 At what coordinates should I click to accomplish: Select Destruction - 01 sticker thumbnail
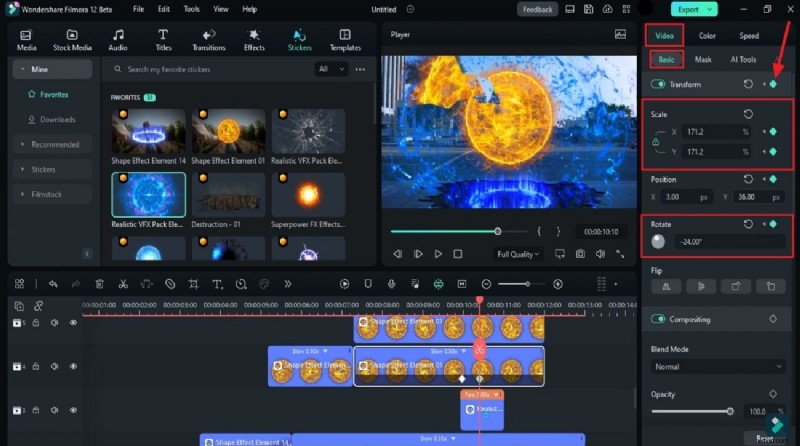tap(228, 195)
